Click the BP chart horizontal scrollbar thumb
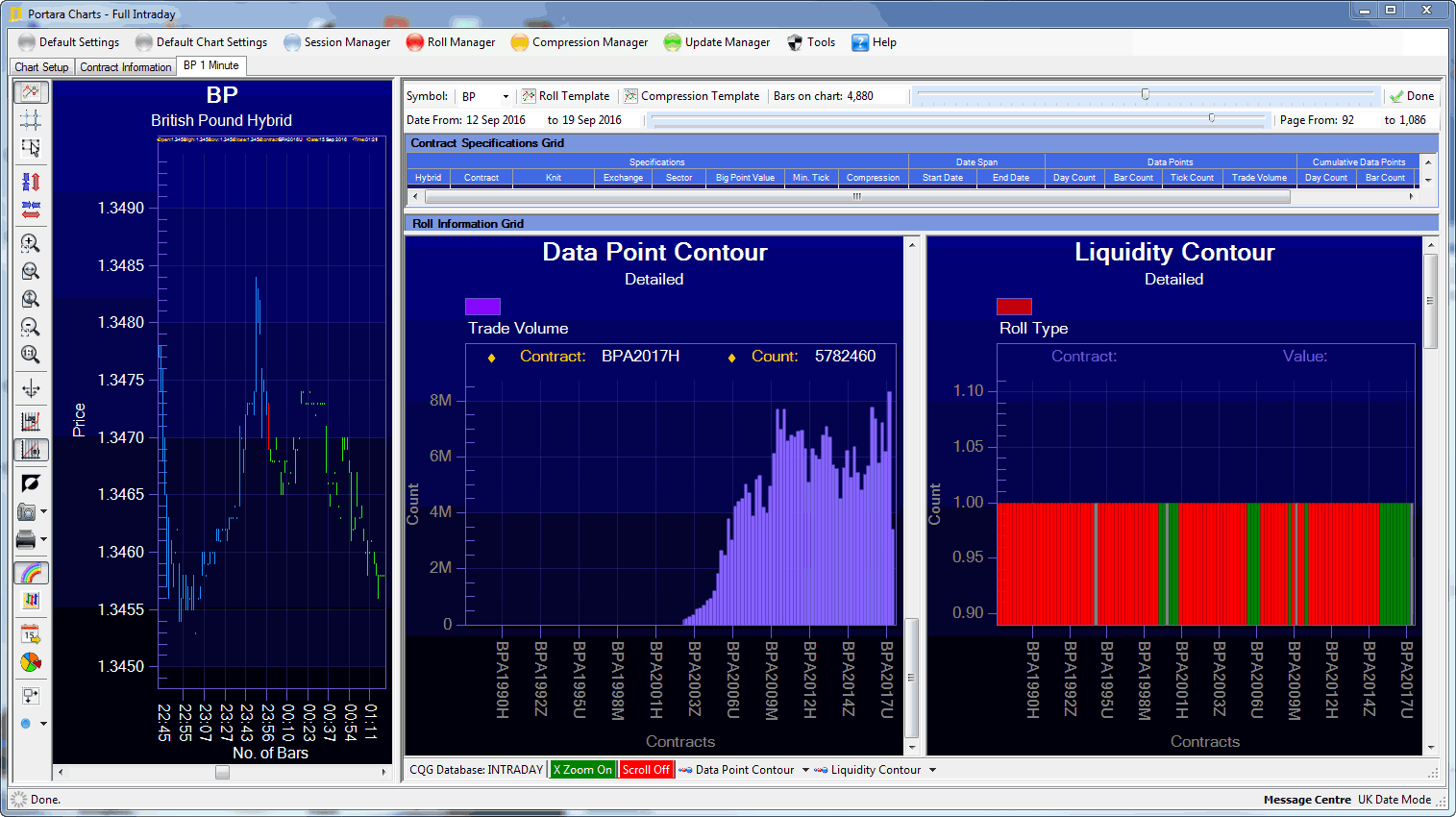1456x817 pixels. (x=222, y=772)
